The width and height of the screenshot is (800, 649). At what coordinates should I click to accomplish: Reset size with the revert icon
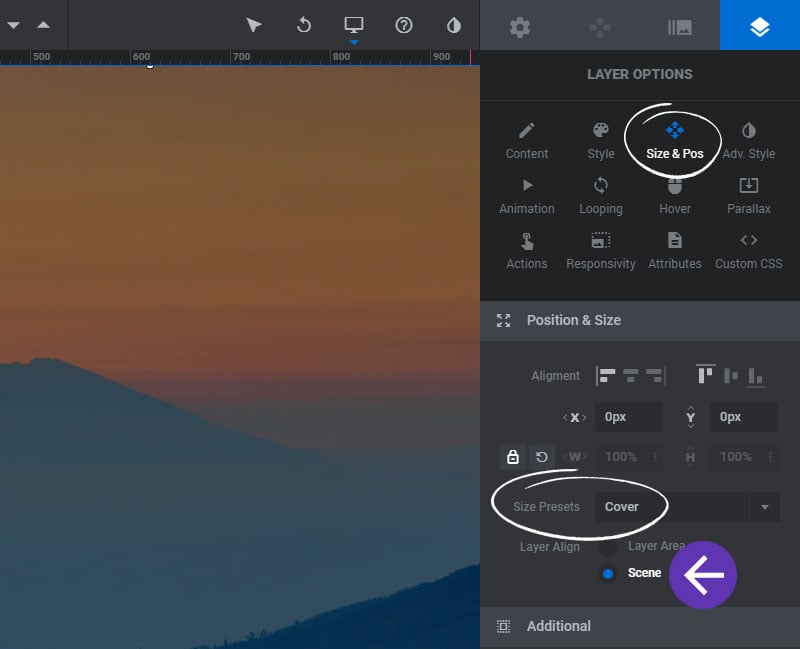(542, 457)
